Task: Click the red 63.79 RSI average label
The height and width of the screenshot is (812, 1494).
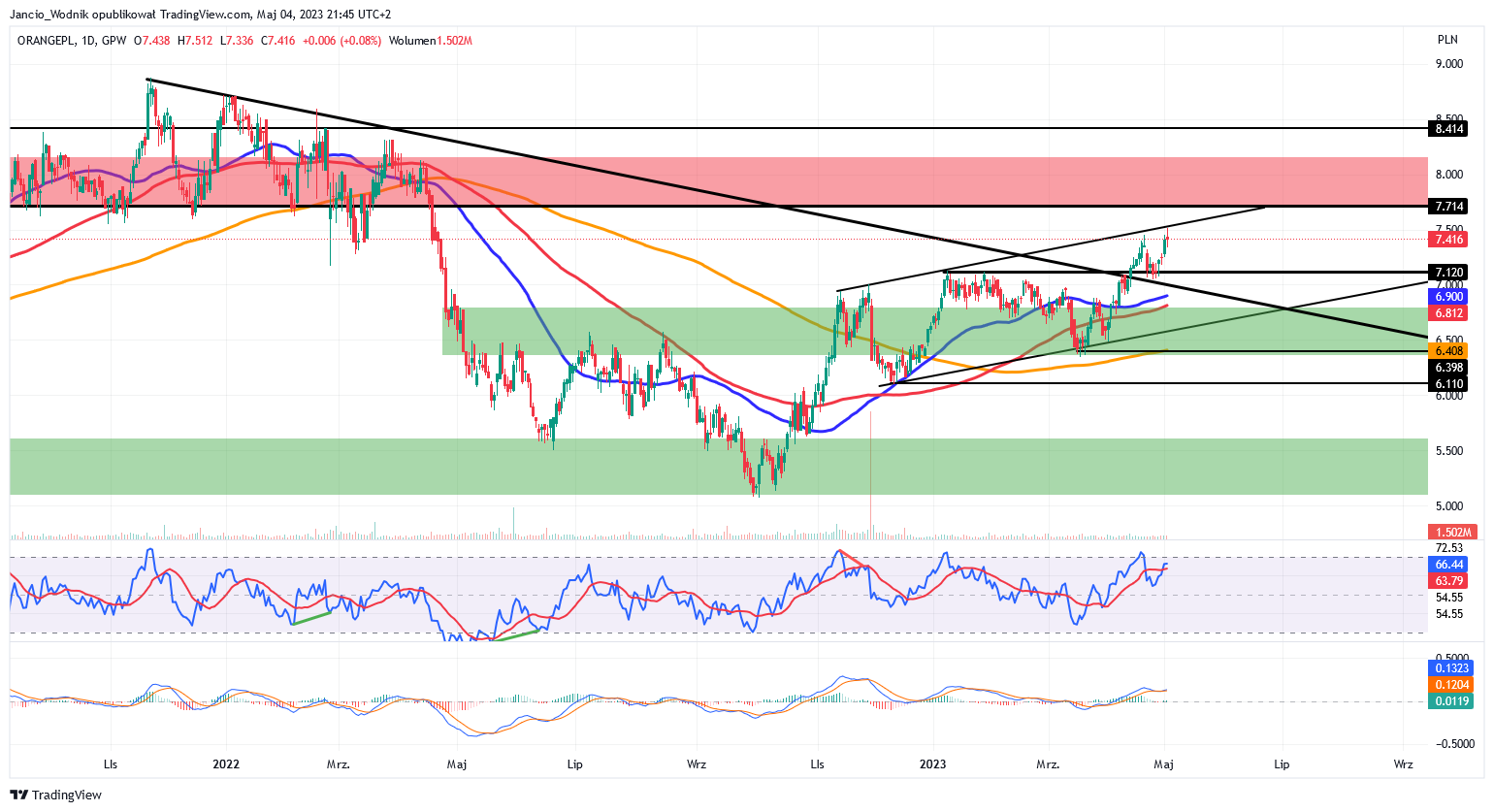Action: point(1449,581)
